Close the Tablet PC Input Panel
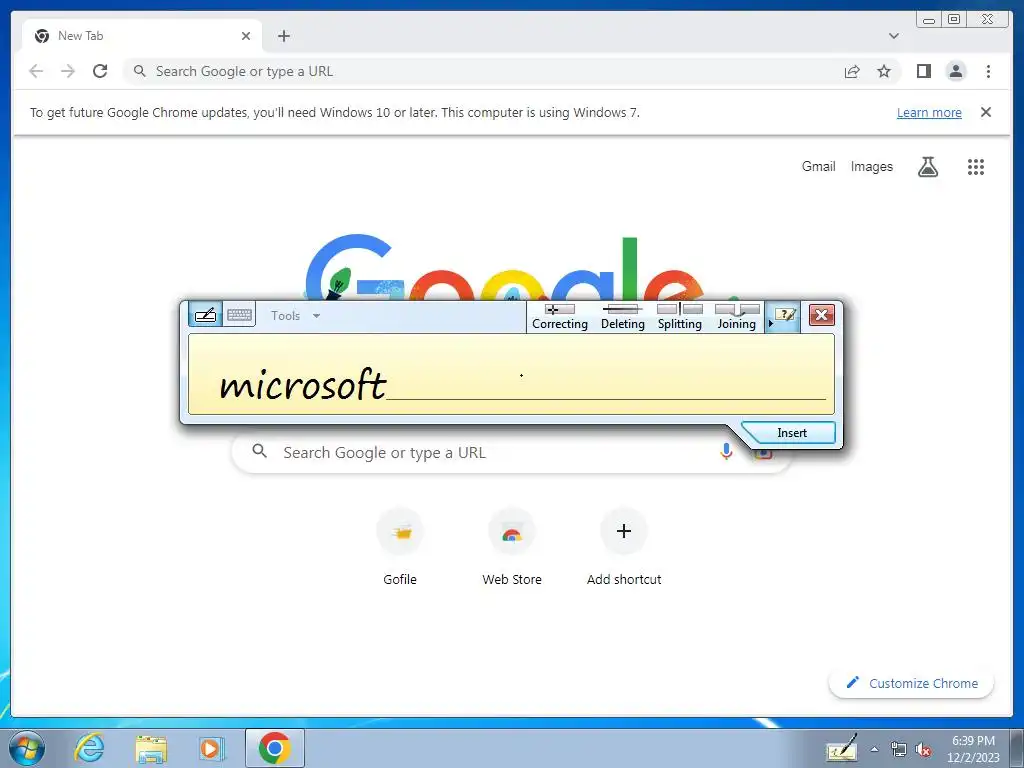Viewport: 1024px width, 768px height. 822,315
